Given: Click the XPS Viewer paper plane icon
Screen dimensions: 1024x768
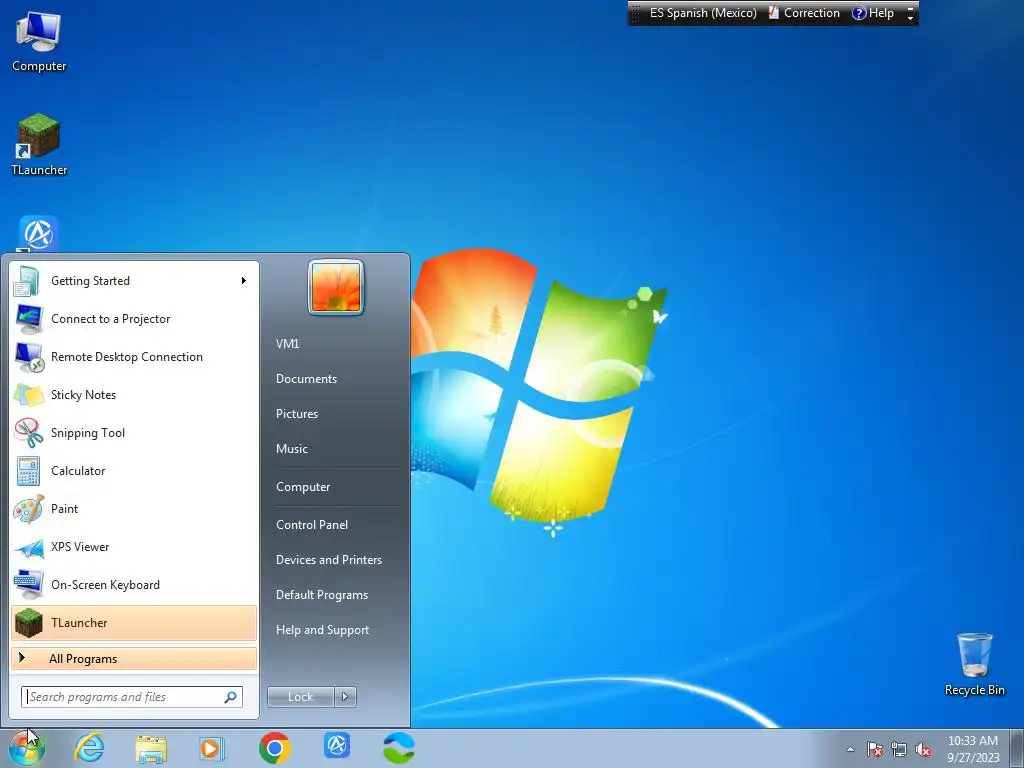Looking at the screenshot, I should 29,547.
